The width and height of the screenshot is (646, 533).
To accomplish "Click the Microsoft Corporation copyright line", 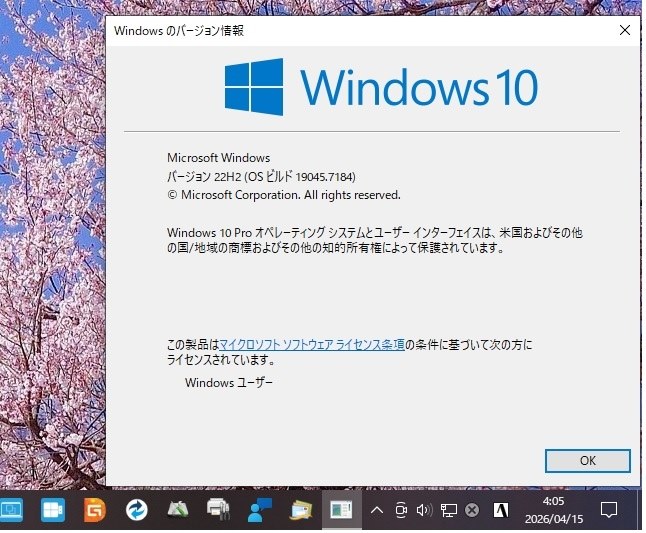I will 283,195.
